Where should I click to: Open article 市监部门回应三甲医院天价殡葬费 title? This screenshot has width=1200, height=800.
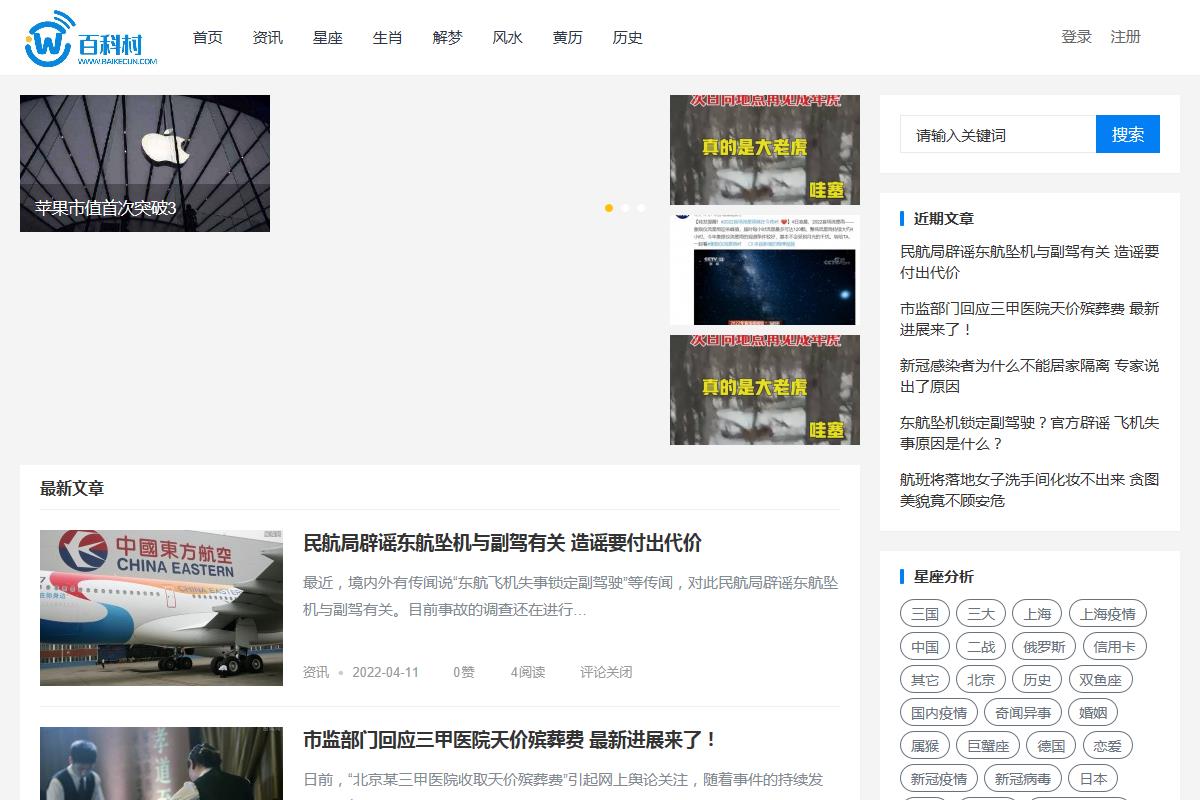(x=510, y=740)
